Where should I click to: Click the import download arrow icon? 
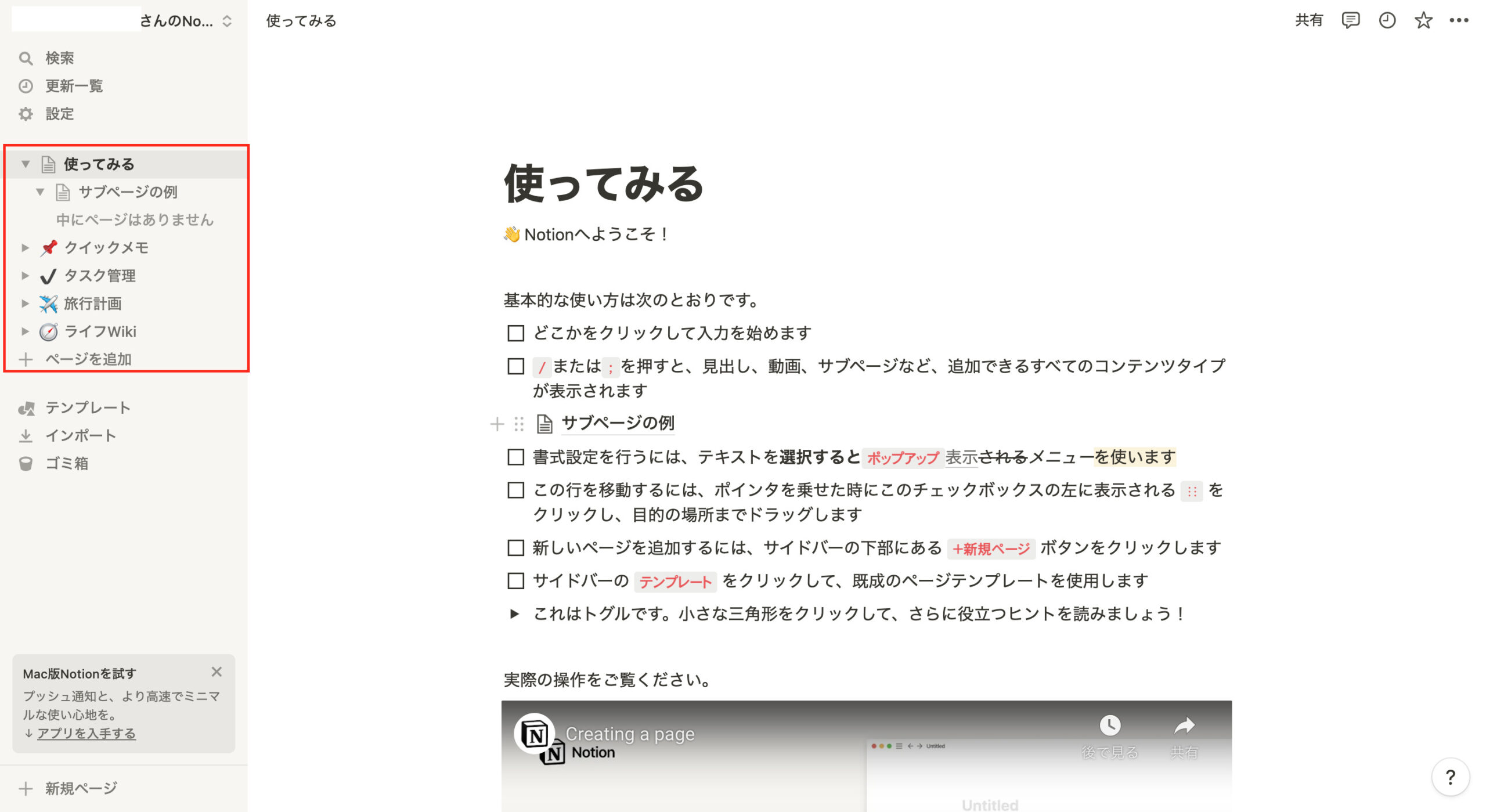(x=26, y=436)
